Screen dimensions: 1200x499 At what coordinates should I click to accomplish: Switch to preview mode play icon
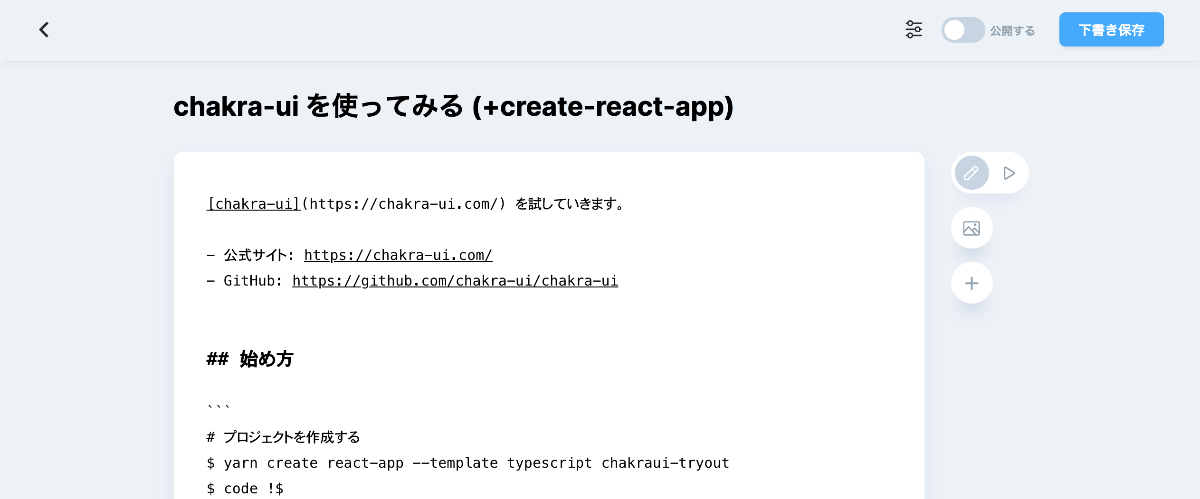click(x=1009, y=173)
